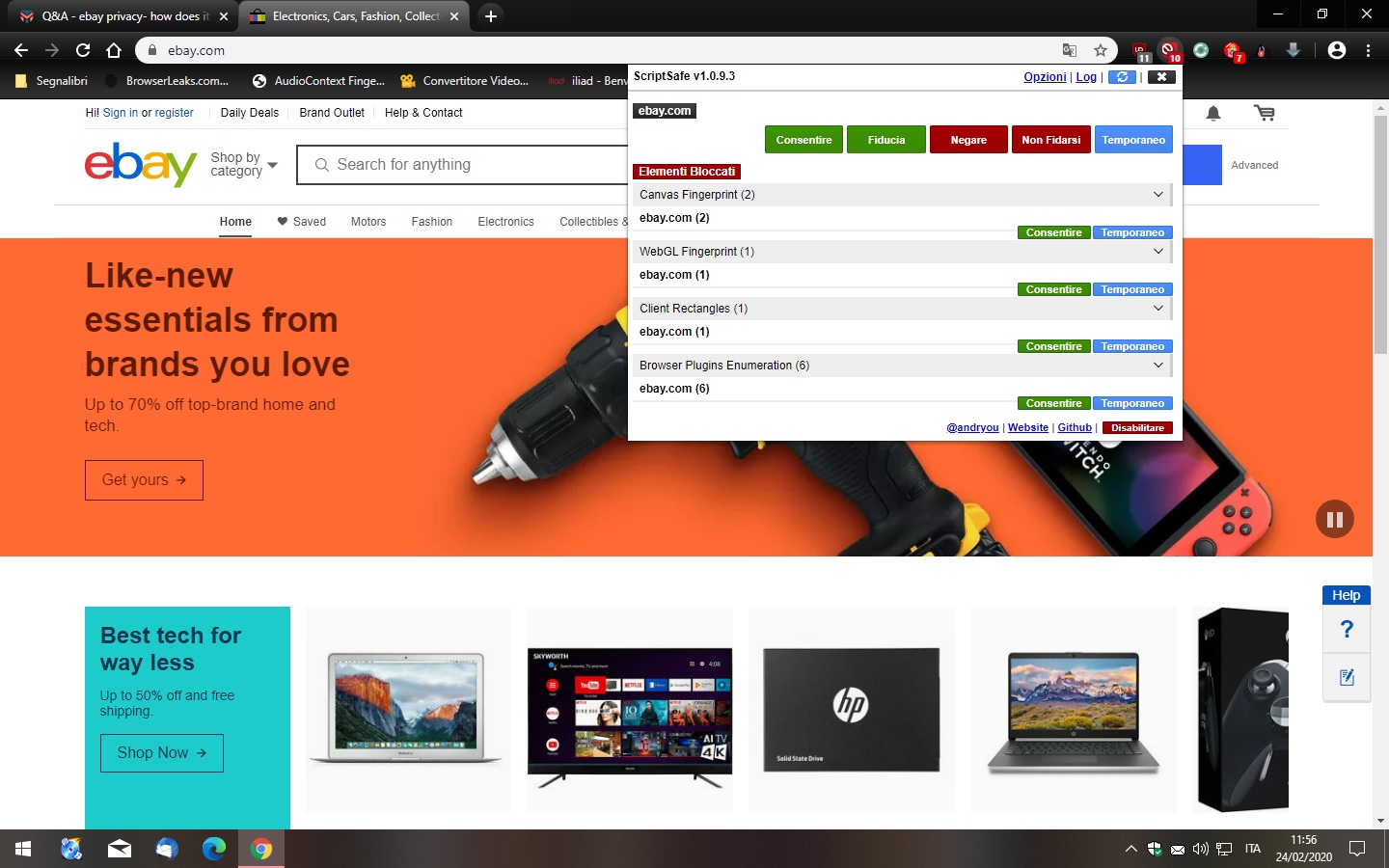Reload the page
Screen dimensions: 1389x868
[x=83, y=50]
